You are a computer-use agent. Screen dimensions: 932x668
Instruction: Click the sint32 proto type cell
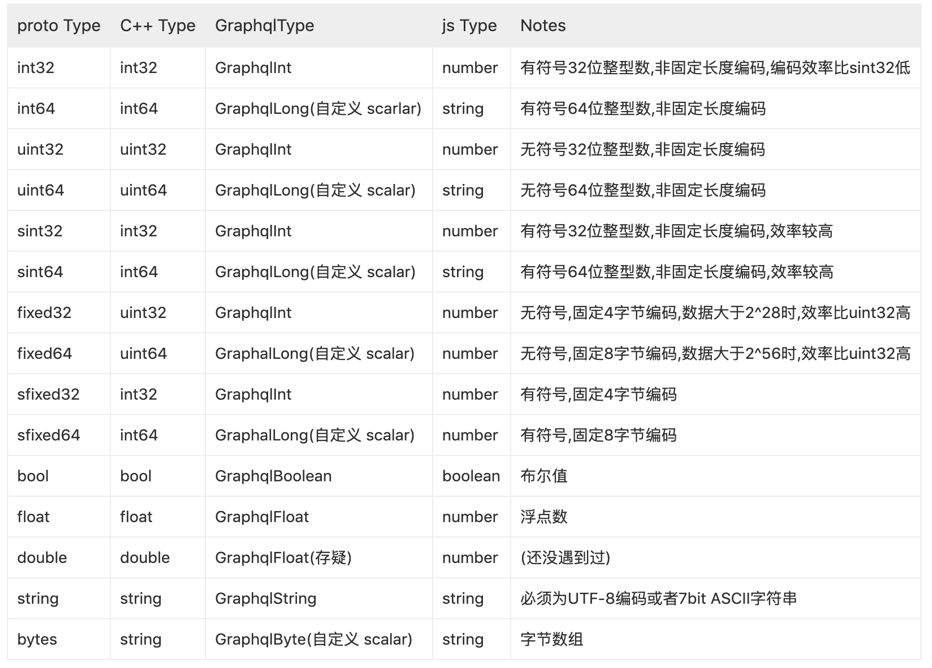tap(59, 231)
